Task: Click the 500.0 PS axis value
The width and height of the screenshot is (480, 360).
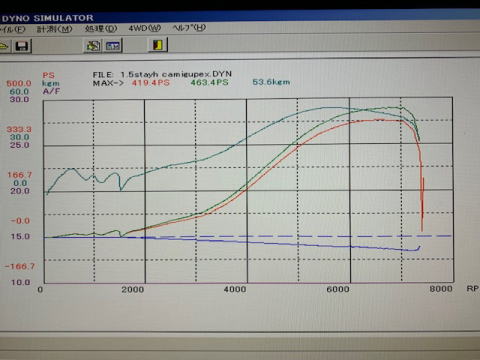Action: click(x=19, y=83)
